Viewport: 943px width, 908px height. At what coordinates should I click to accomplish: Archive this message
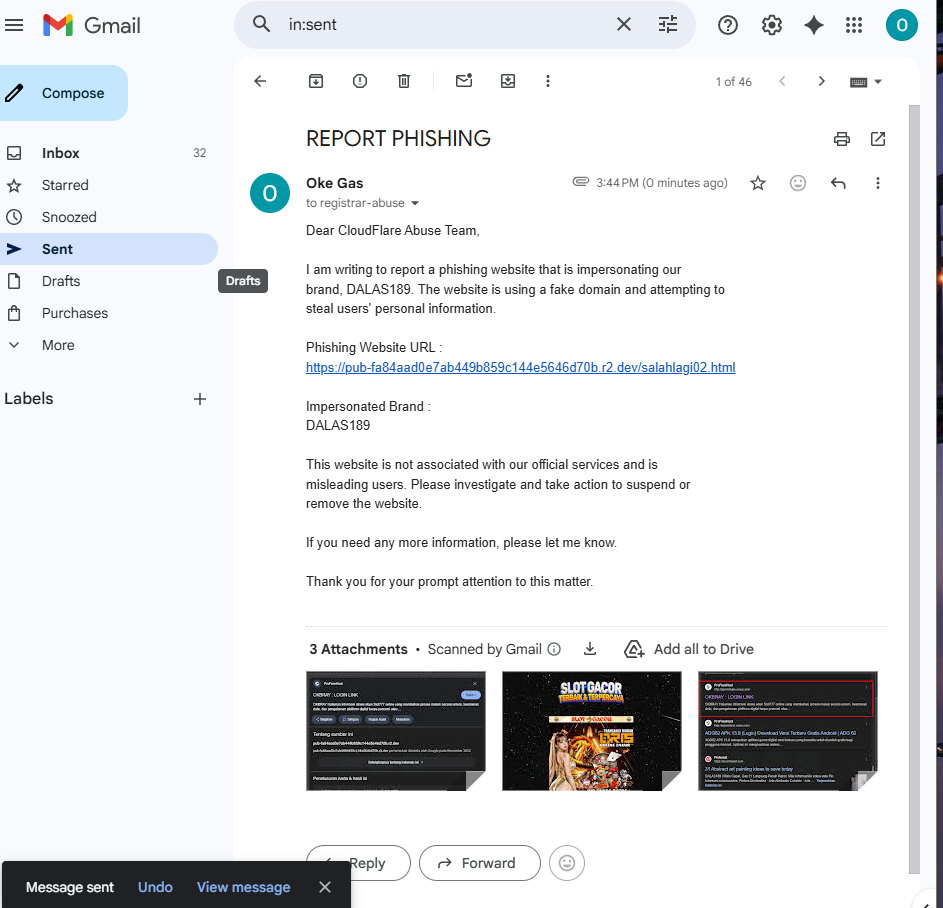pos(316,81)
